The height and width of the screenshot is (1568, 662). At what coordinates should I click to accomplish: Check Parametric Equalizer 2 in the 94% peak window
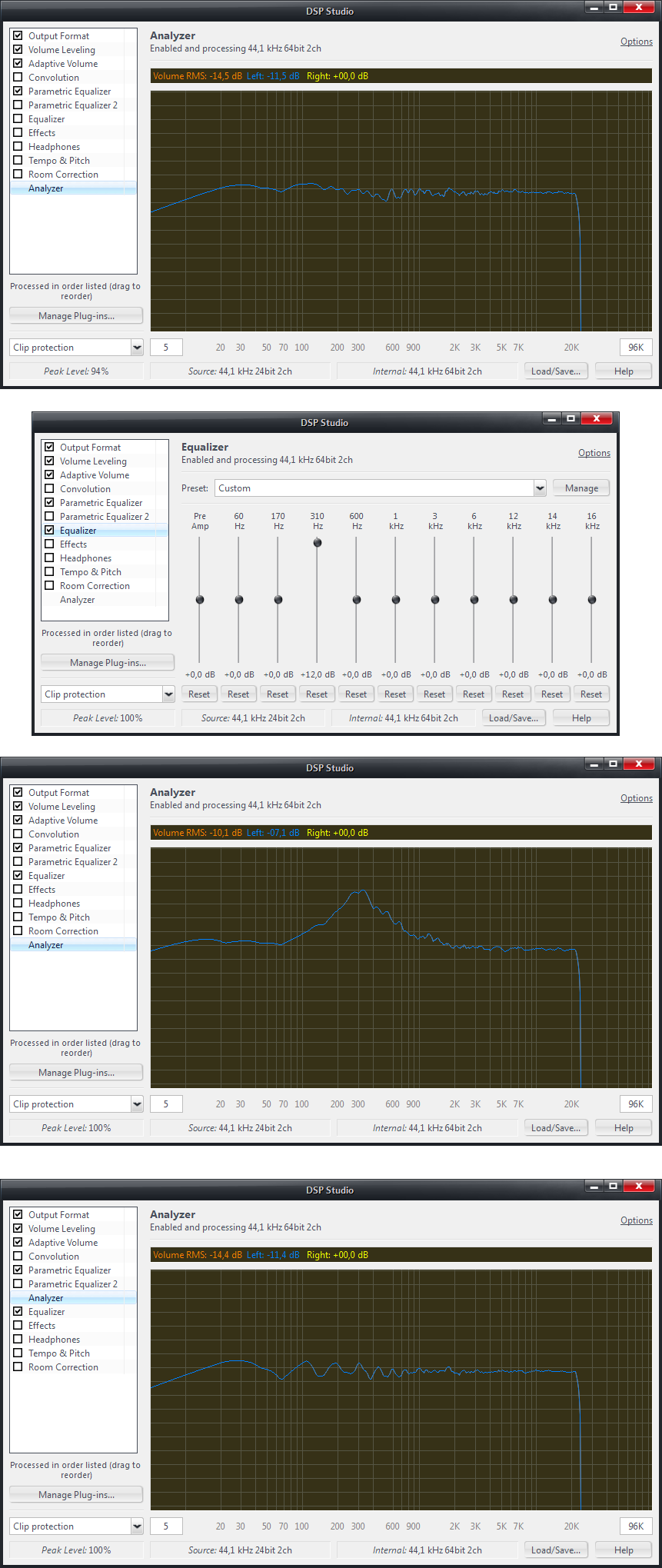[x=18, y=105]
